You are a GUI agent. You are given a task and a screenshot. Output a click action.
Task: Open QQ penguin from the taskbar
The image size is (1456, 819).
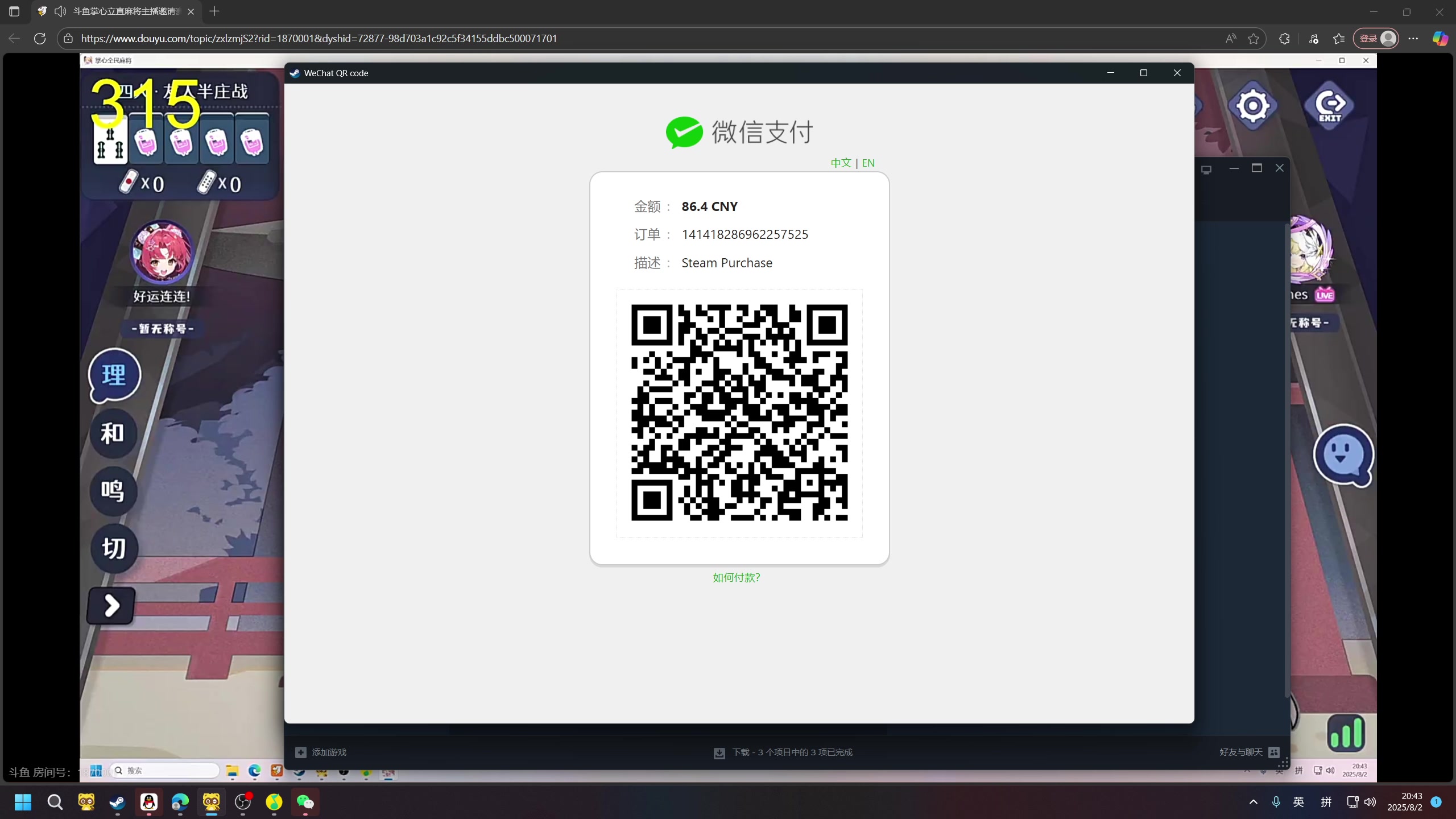tap(149, 803)
